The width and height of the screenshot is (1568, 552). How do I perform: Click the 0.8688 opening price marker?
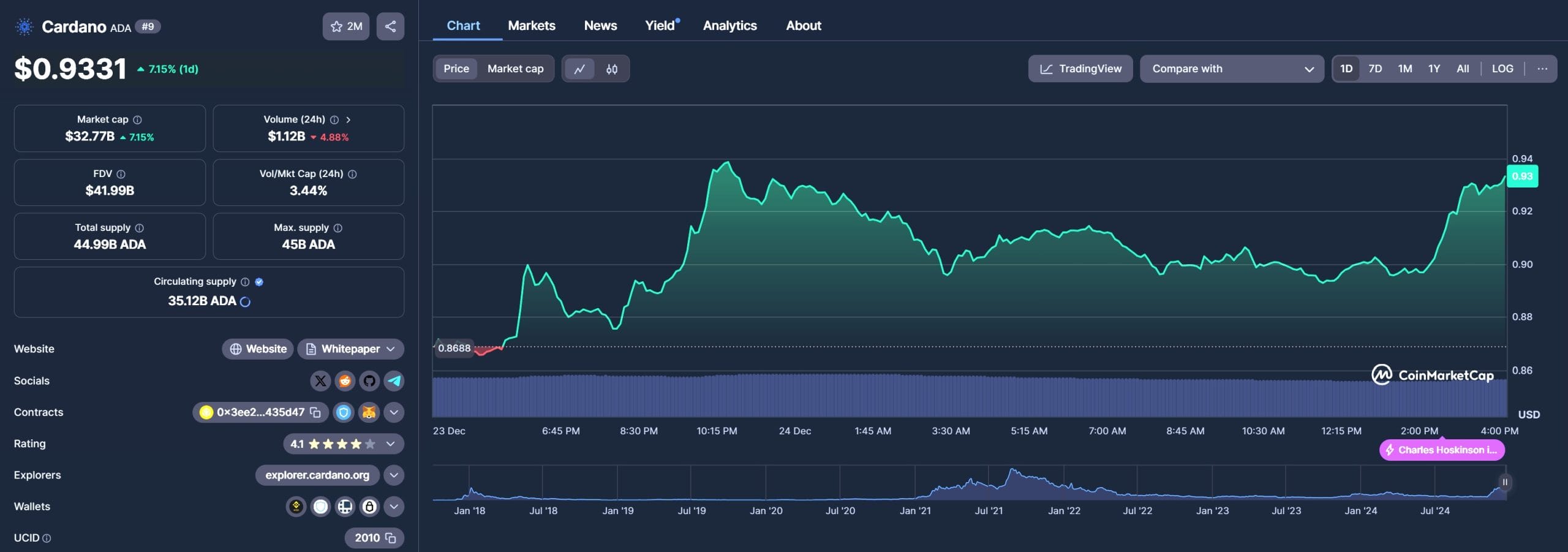click(454, 349)
